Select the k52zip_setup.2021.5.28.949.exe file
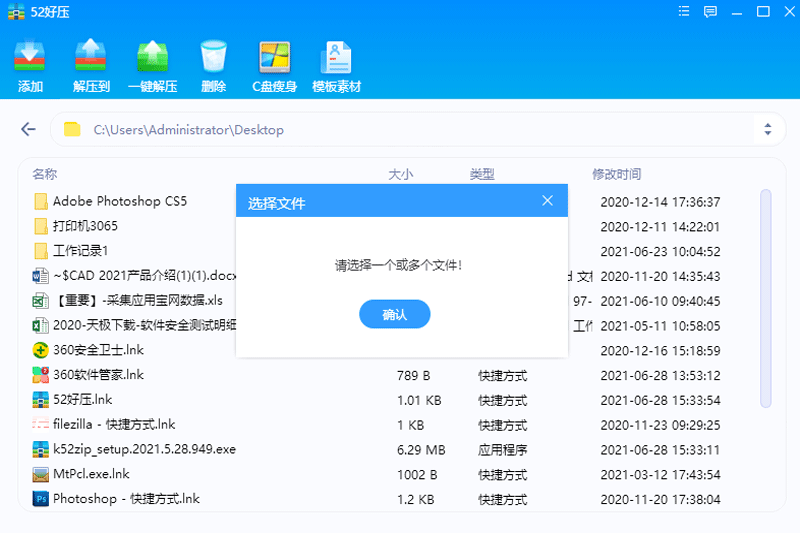The height and width of the screenshot is (533, 800). point(144,449)
